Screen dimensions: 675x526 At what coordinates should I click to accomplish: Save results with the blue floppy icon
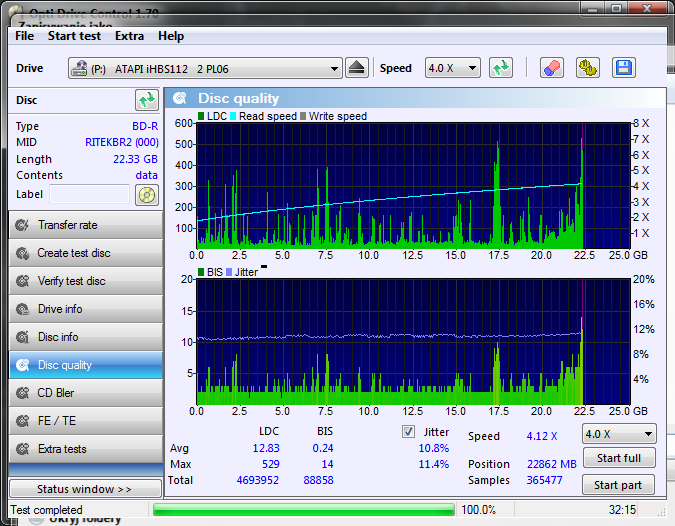(x=624, y=68)
